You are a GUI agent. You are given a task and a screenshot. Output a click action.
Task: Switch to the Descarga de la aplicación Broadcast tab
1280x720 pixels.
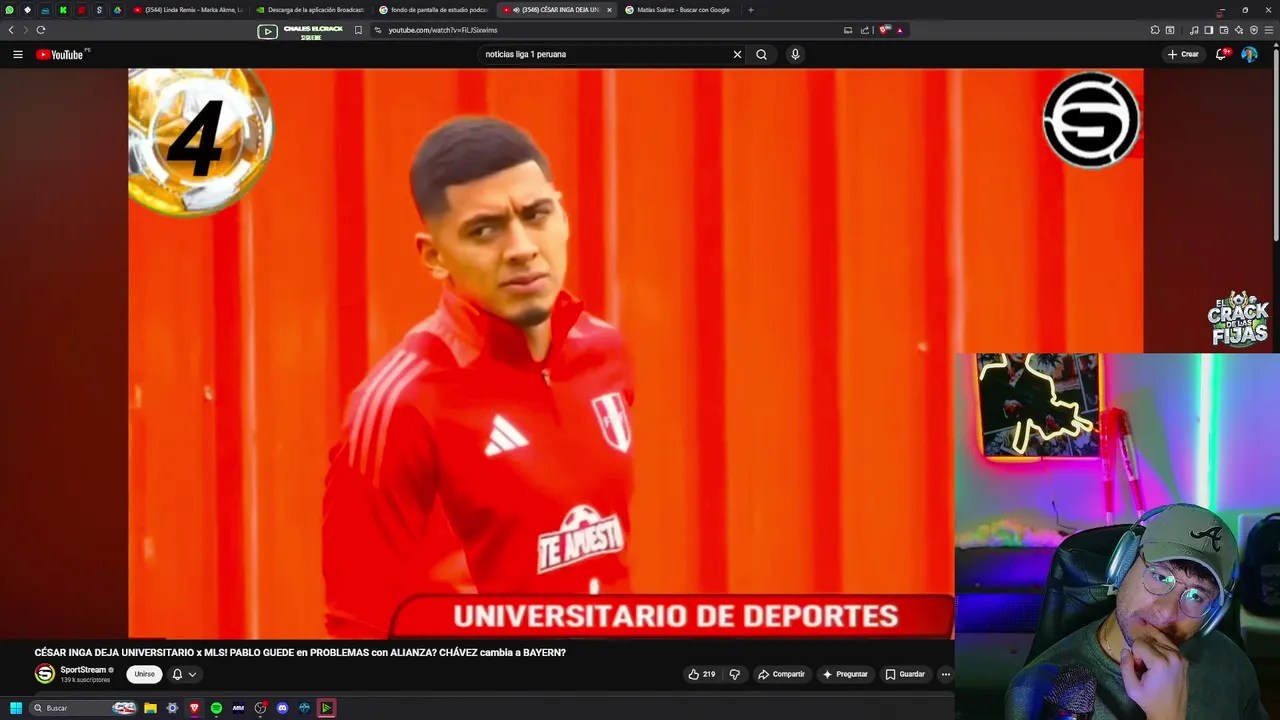click(x=310, y=10)
